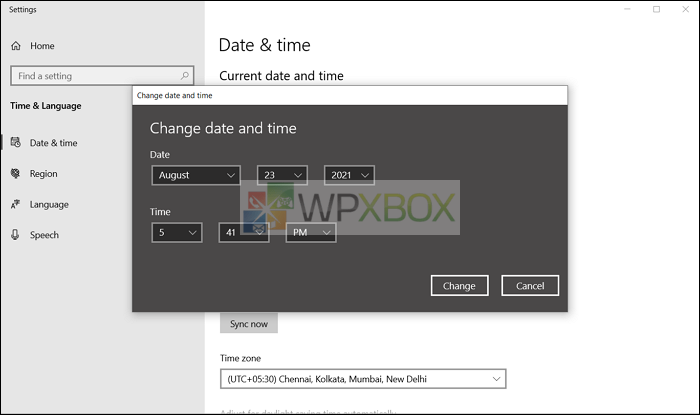Click the Time zone label

[240, 358]
